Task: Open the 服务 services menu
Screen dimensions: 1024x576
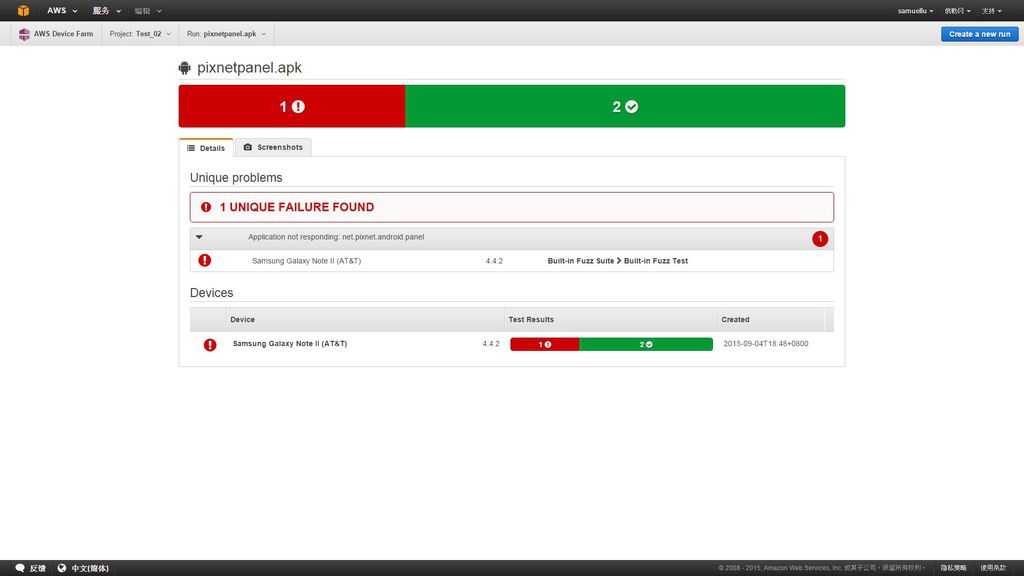Action: click(106, 10)
